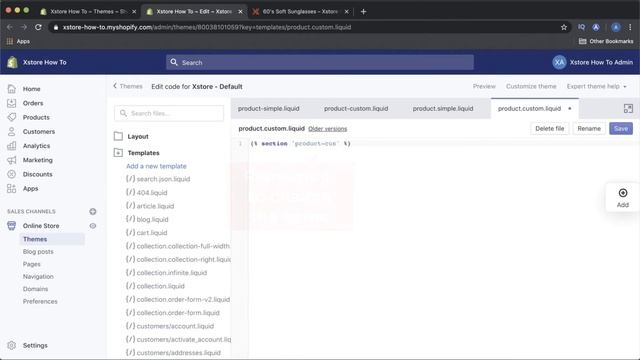Viewport: 640px width, 360px height.
Task: Open Navigation in sidebar
Action: tap(38, 276)
